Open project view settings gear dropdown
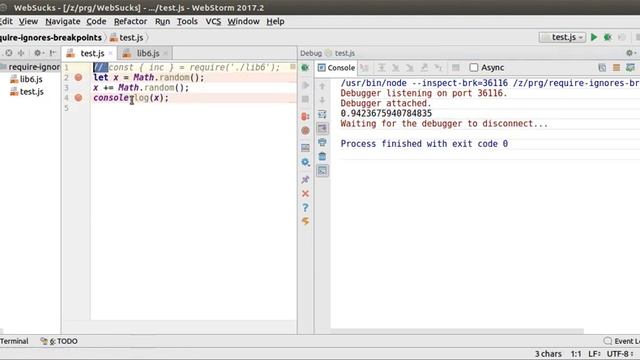 (x=38, y=53)
